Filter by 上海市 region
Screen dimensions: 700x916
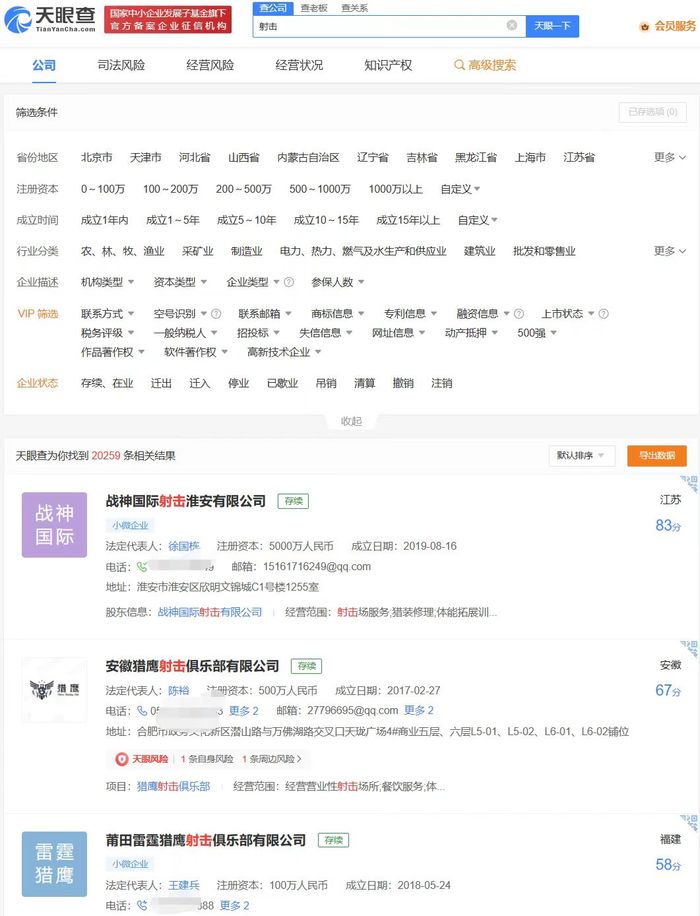coord(530,157)
